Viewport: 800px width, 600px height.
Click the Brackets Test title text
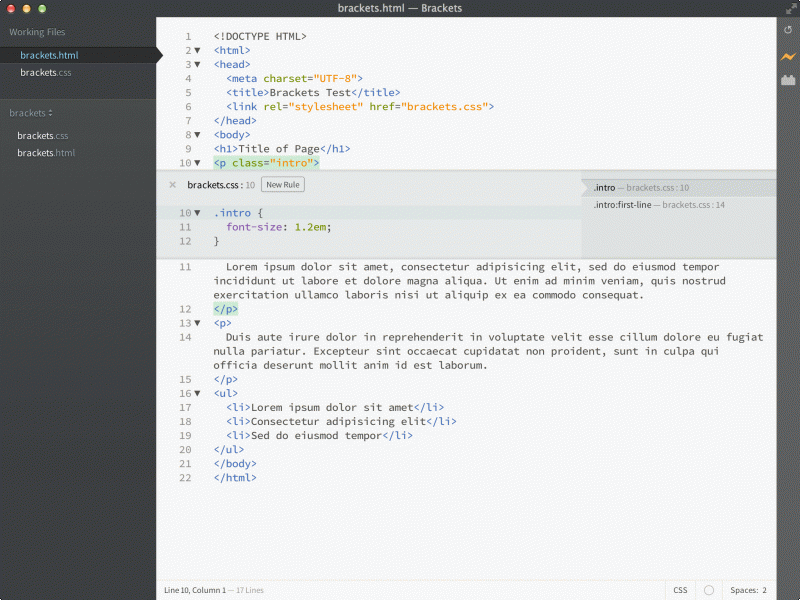click(310, 92)
